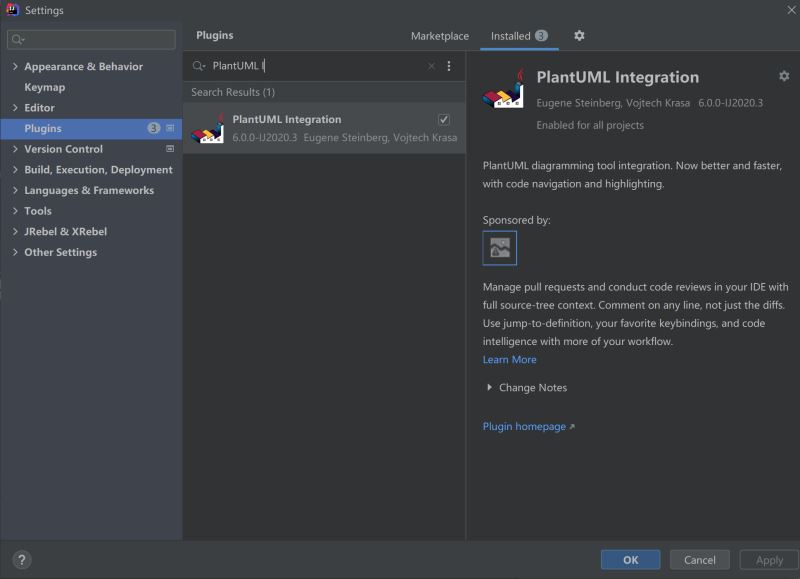
Task: Open the plugin search options menu
Action: 449,66
